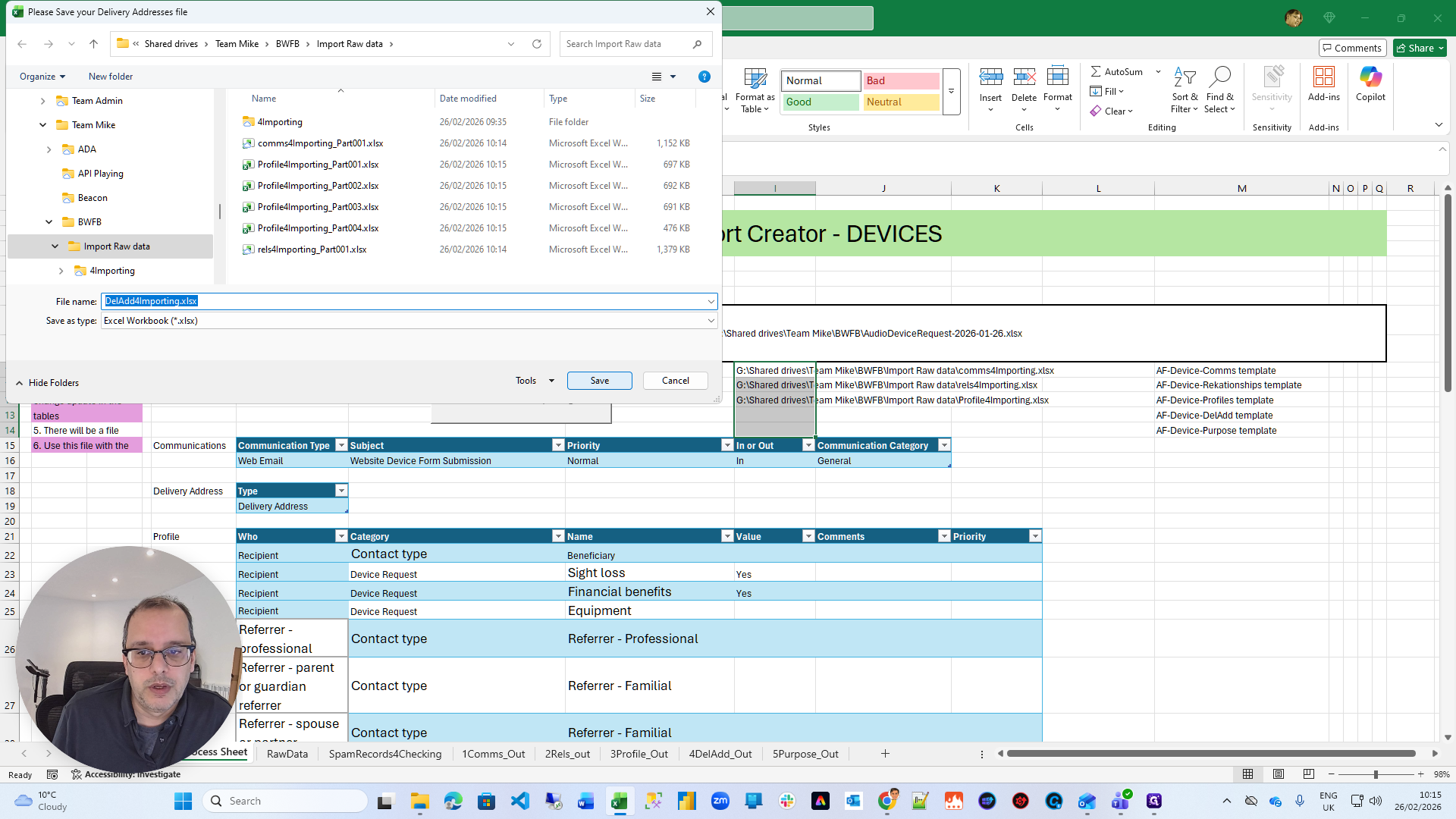This screenshot has height=819, width=1456.
Task: Open the 4DelAdd_Out sheet tab
Action: point(720,754)
